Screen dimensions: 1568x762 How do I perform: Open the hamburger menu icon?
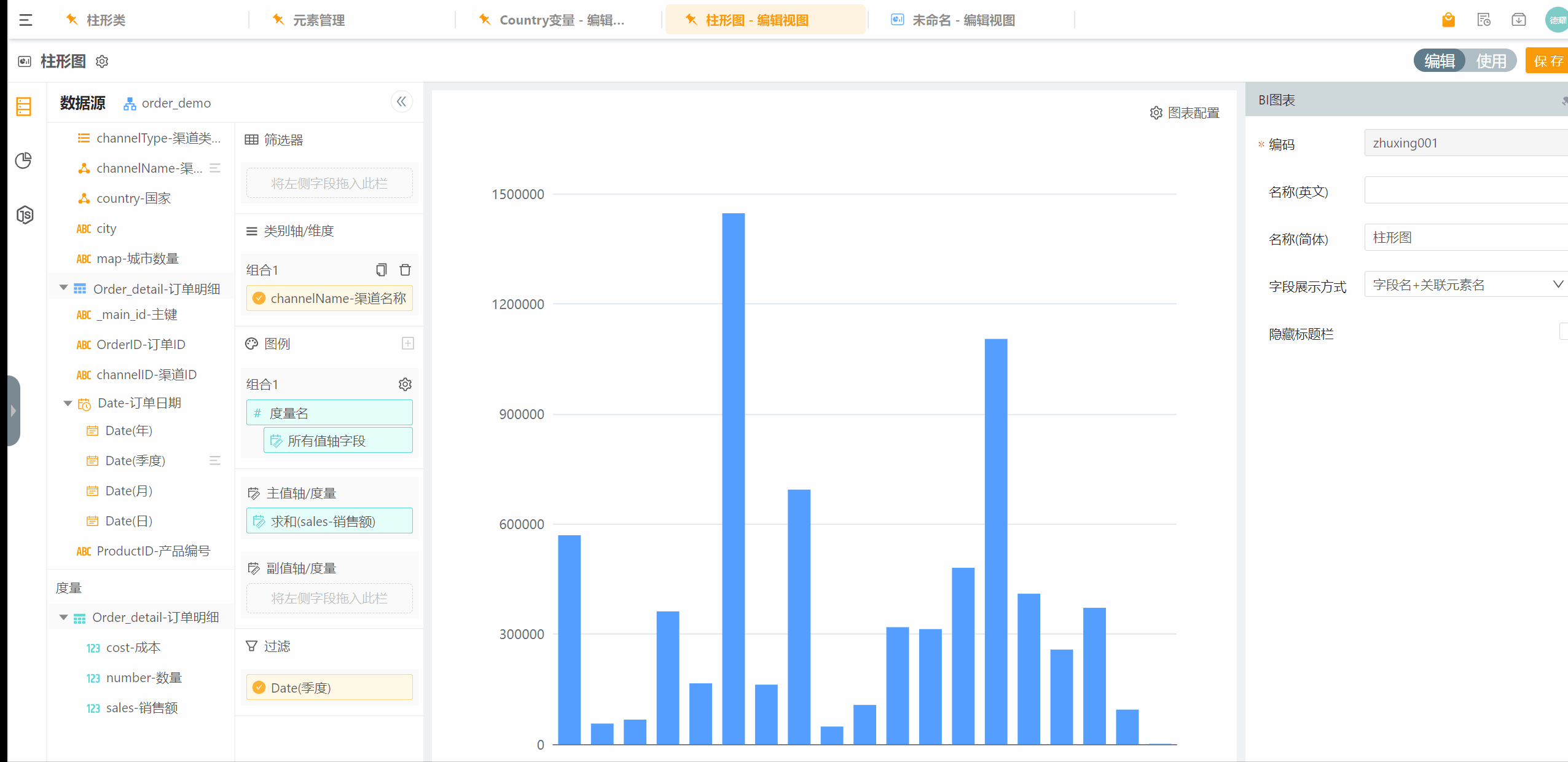coord(26,20)
